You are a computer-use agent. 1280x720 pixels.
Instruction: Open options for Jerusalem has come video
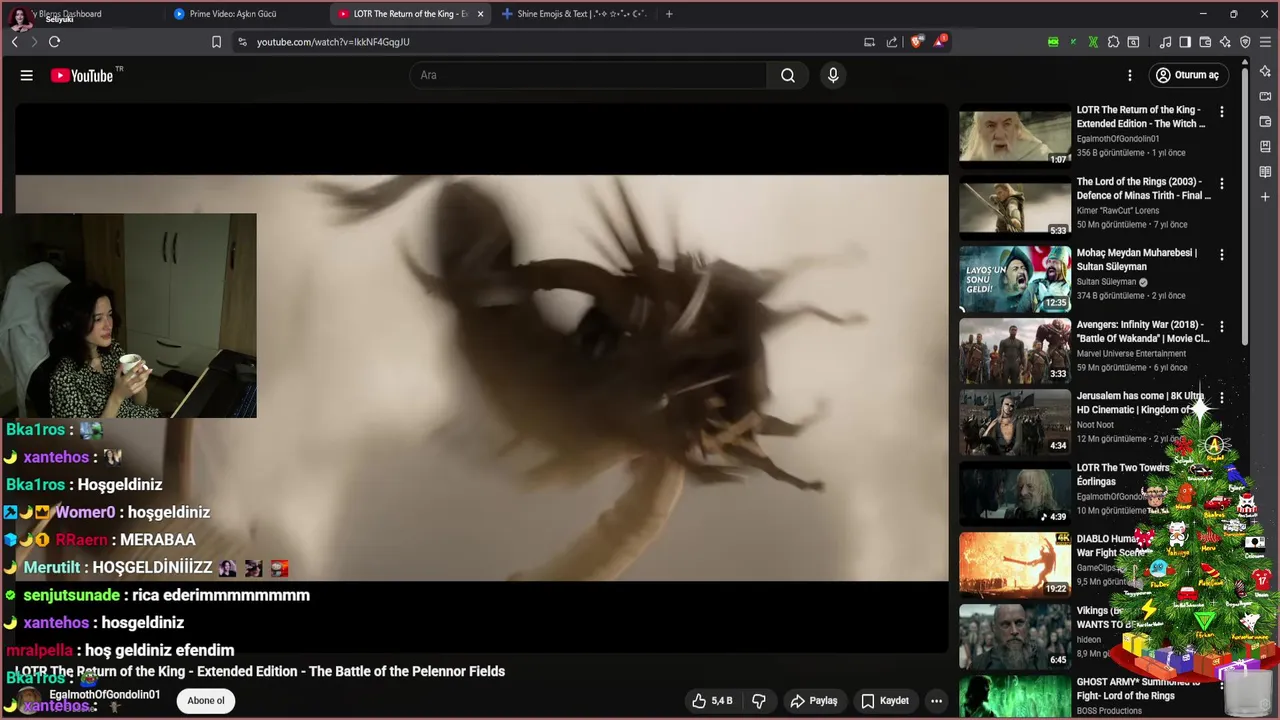click(x=1221, y=398)
